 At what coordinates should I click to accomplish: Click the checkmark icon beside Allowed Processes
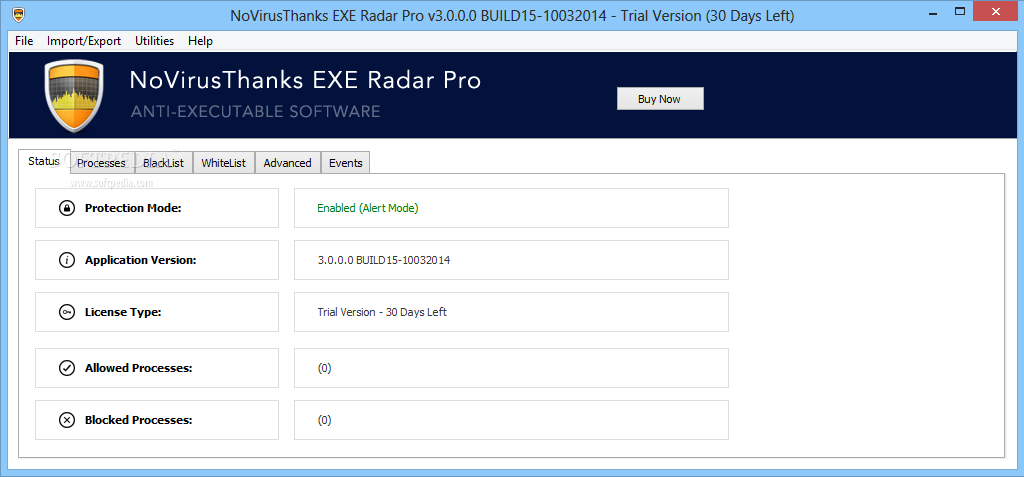(x=67, y=368)
